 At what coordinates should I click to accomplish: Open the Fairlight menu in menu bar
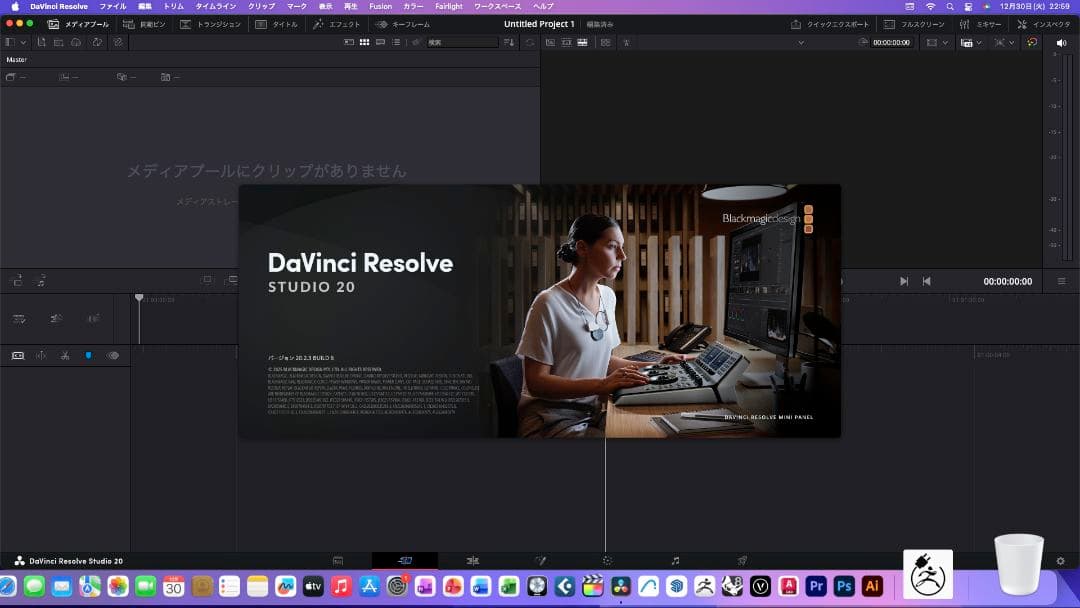click(x=449, y=6)
